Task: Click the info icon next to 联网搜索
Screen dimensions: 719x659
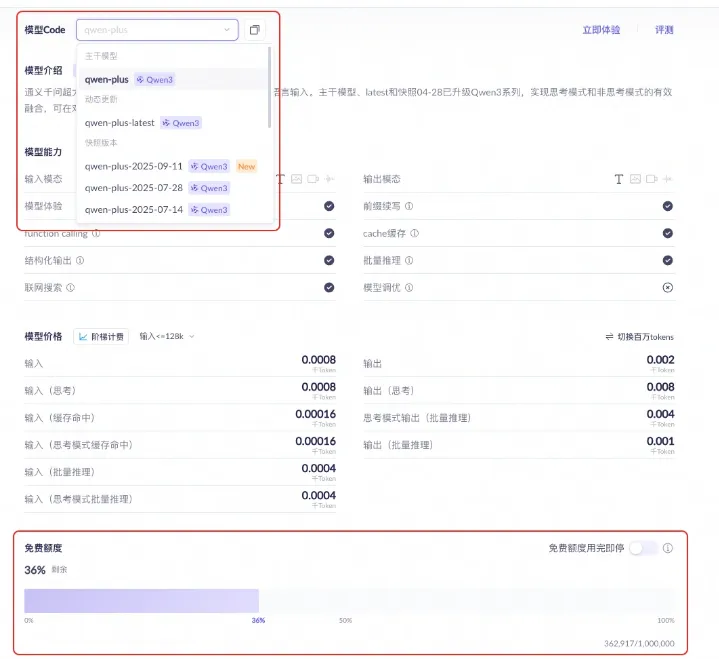Action: (x=70, y=288)
